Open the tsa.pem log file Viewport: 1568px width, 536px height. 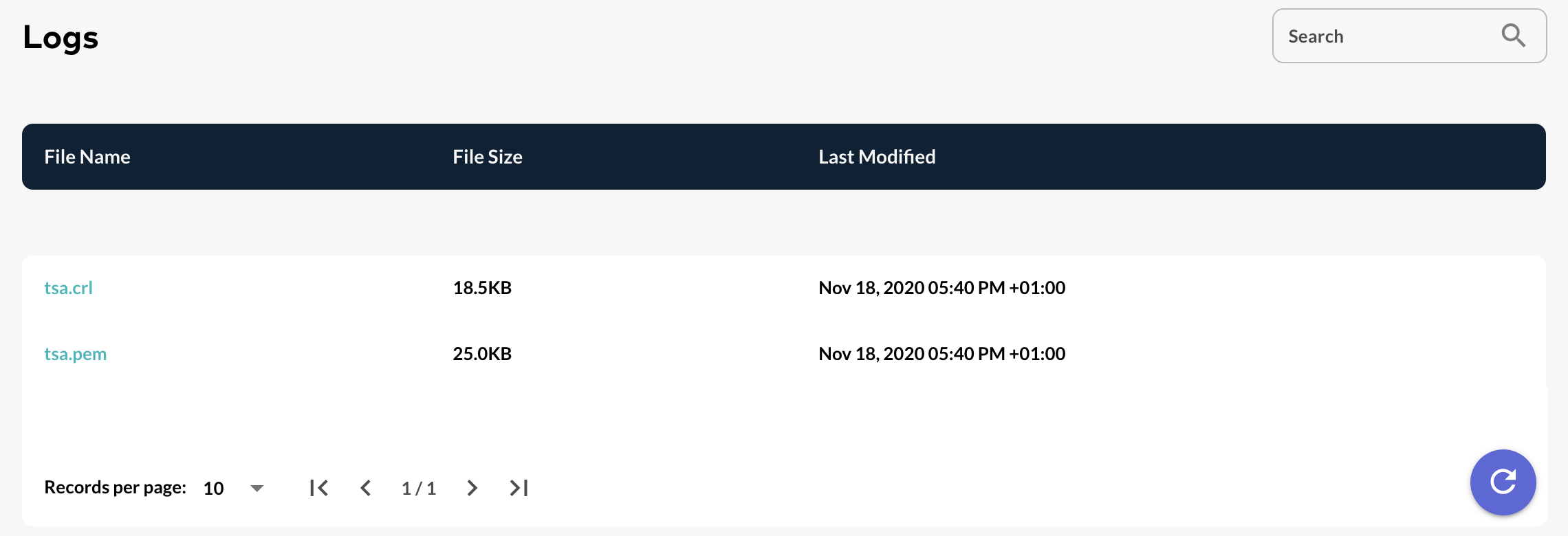click(x=76, y=353)
